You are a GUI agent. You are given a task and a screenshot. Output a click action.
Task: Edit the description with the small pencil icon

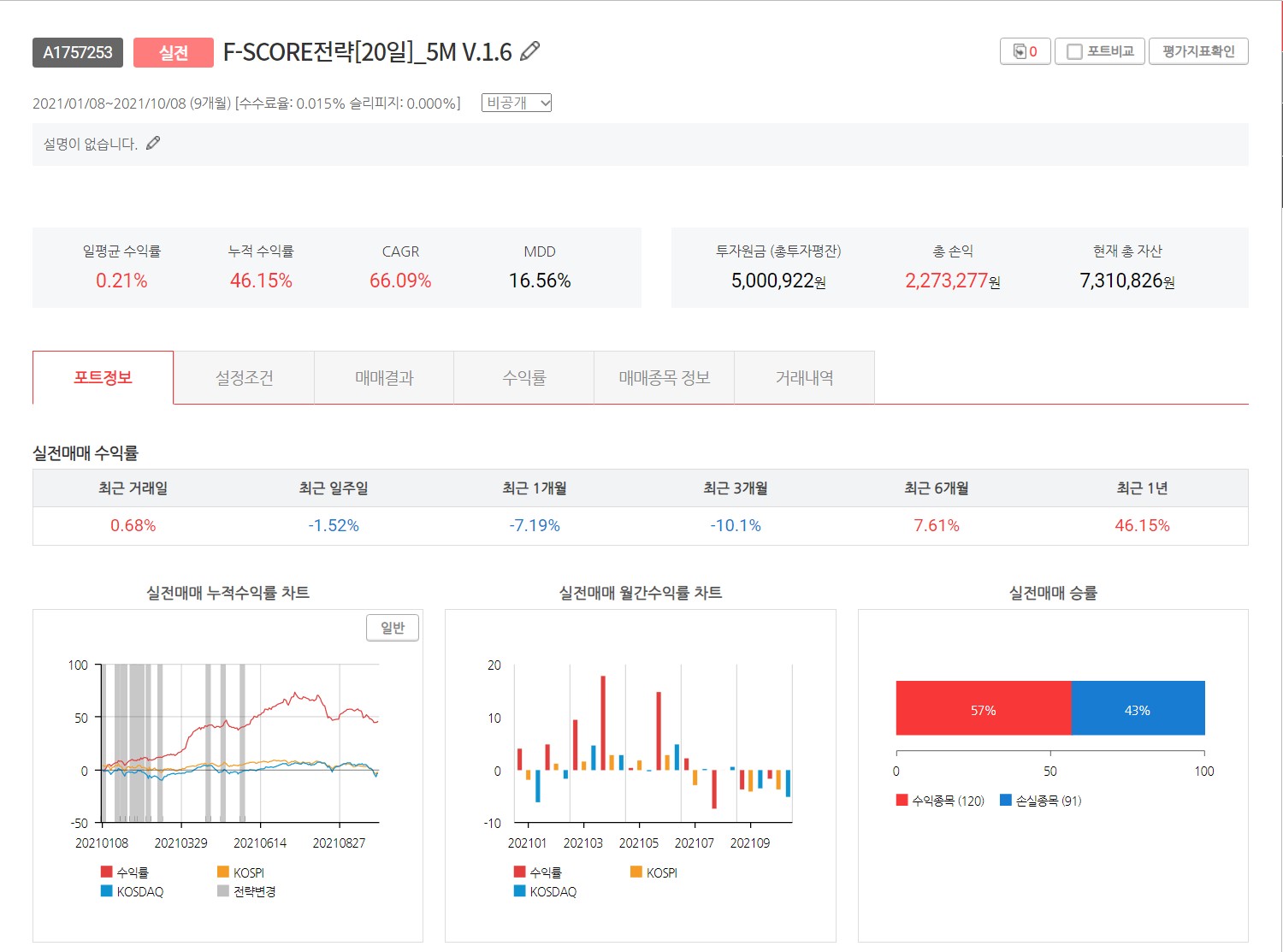pos(153,143)
